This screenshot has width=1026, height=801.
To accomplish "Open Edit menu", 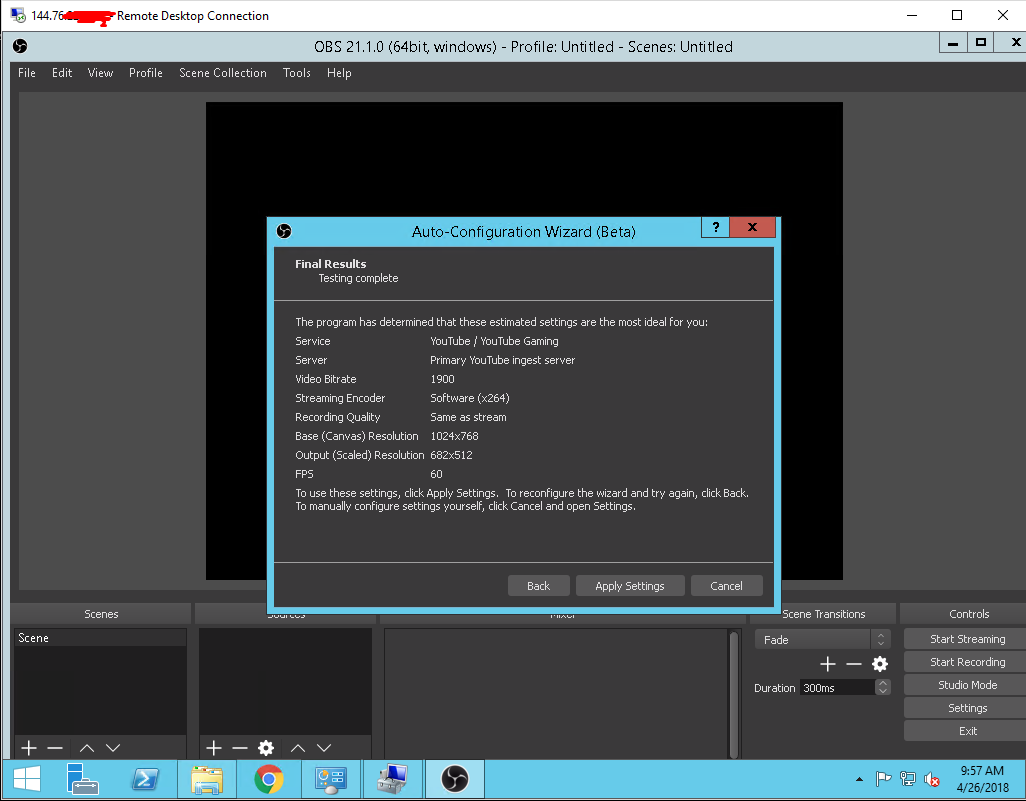I will pyautogui.click(x=62, y=73).
